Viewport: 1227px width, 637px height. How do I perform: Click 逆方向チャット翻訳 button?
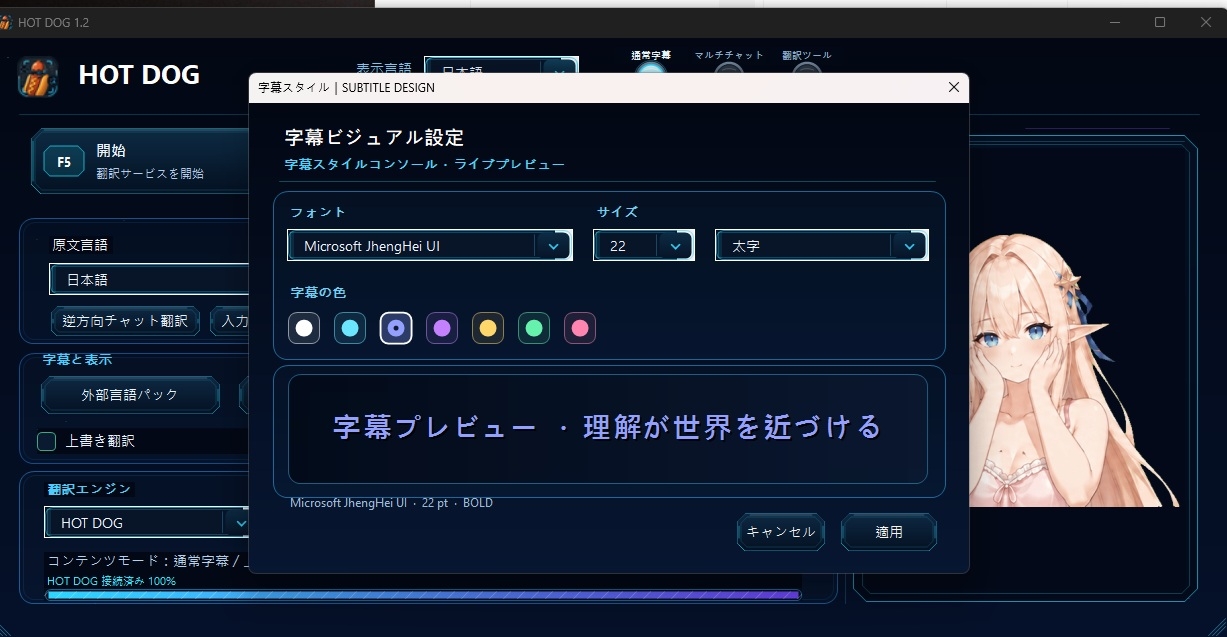tap(125, 321)
